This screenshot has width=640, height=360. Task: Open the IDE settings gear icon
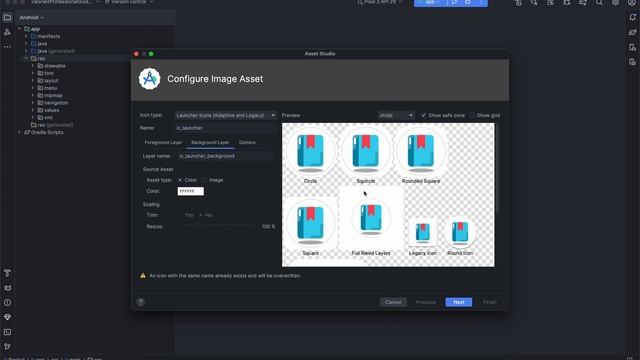[x=615, y=2]
